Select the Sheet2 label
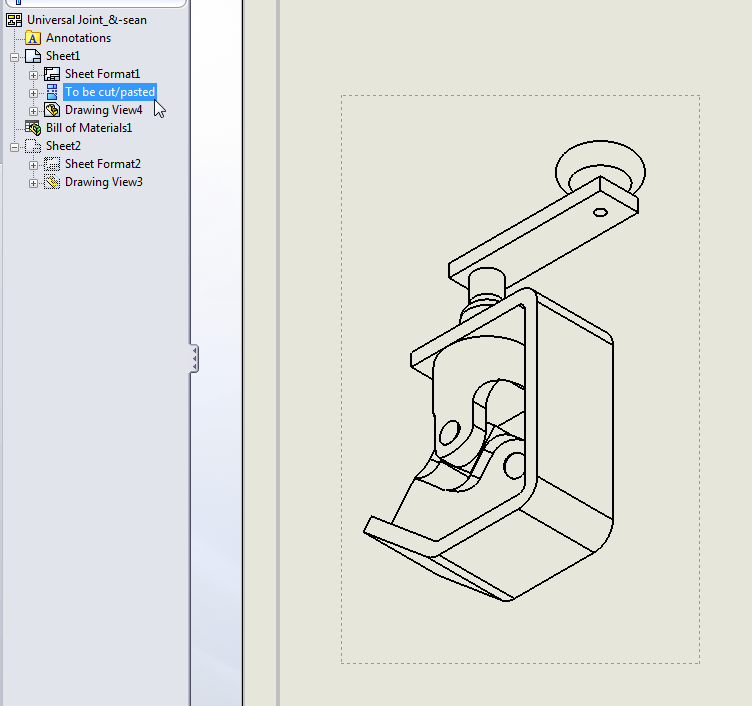Screen dimensions: 752x706 [63, 146]
